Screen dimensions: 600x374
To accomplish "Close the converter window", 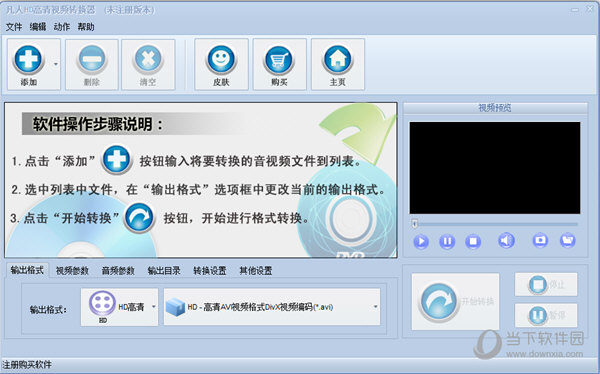I will (590, 9).
